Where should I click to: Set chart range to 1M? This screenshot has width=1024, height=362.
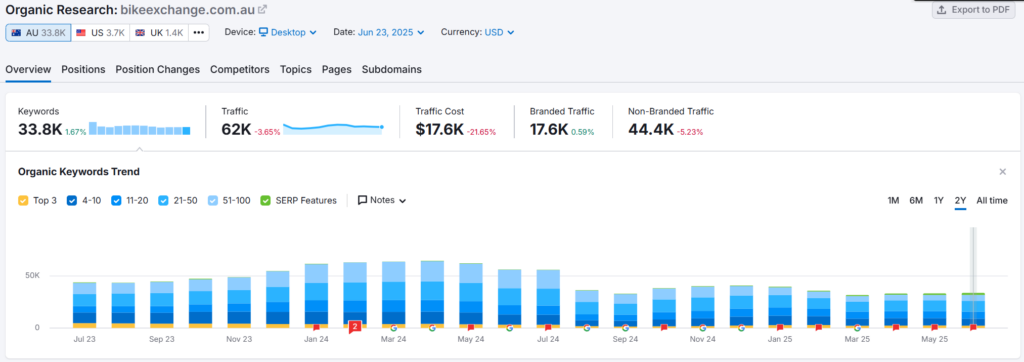(x=893, y=201)
